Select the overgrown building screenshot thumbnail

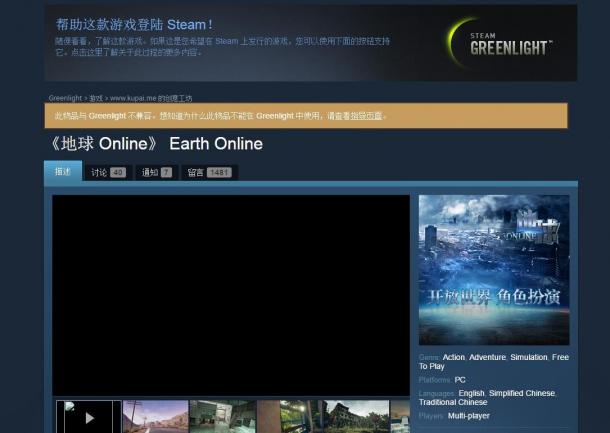tap(356, 417)
